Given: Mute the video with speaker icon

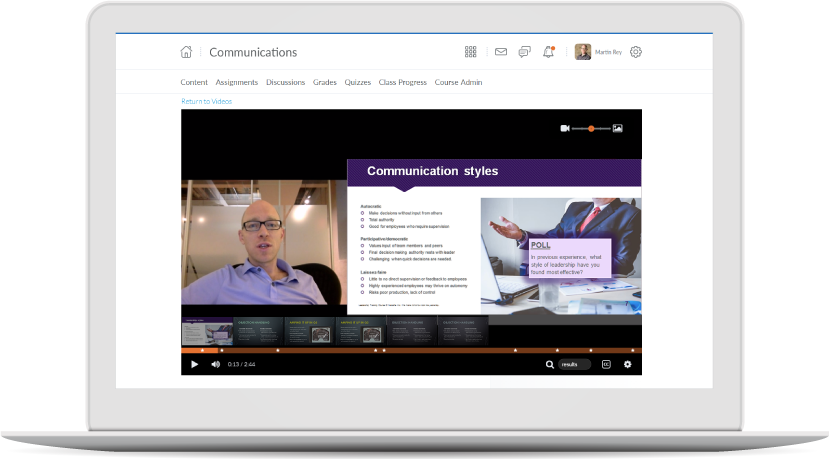Looking at the screenshot, I should pyautogui.click(x=215, y=364).
